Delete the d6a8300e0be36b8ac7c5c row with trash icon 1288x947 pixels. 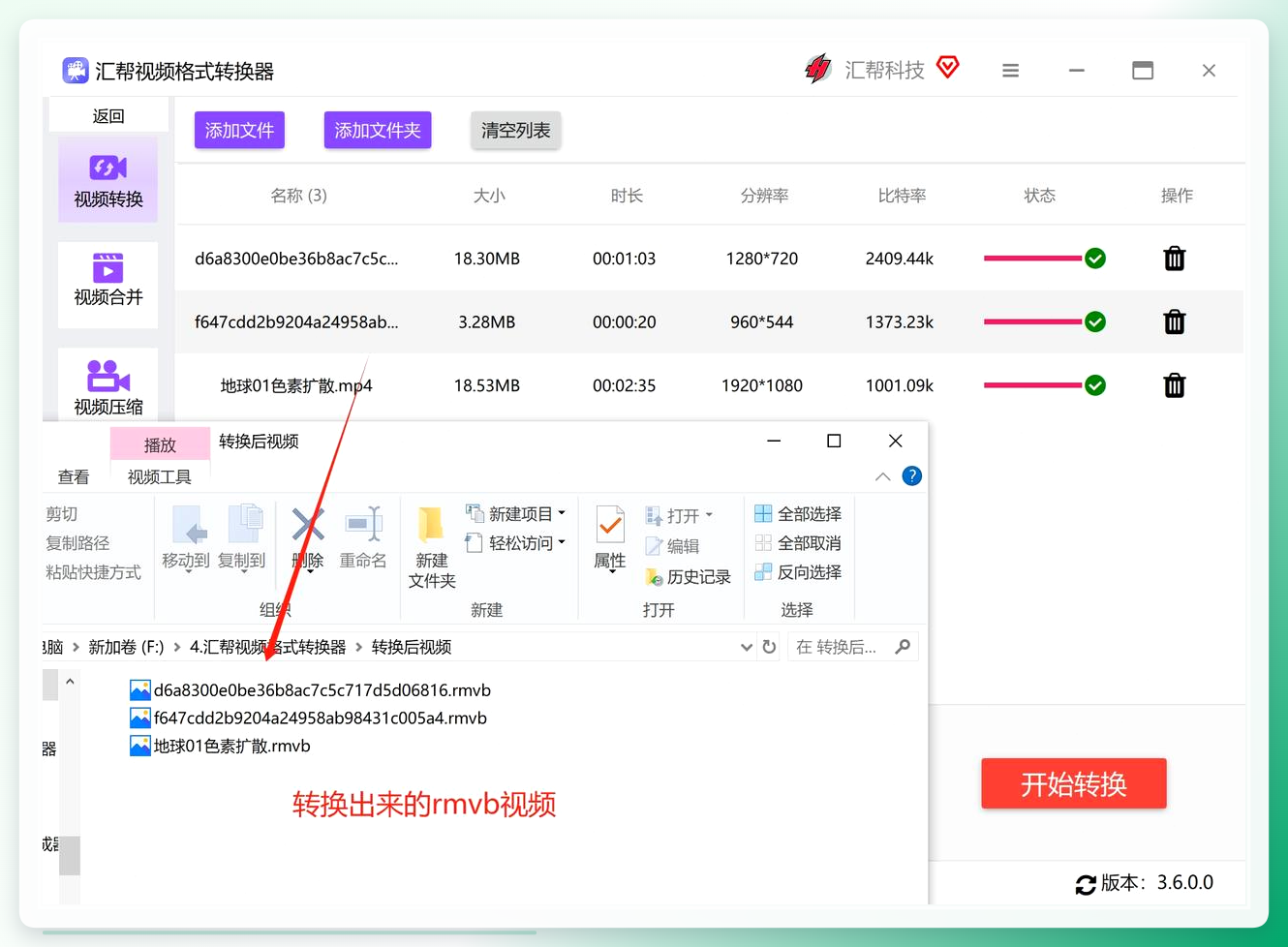(1174, 259)
